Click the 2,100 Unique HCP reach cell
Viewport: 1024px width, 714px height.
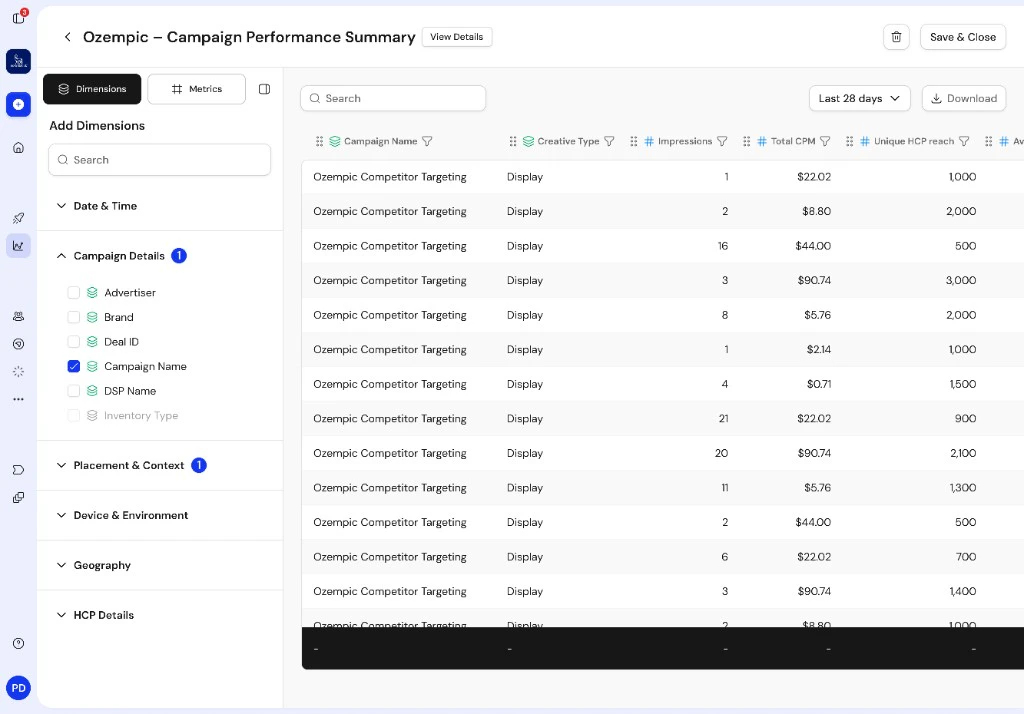(963, 453)
